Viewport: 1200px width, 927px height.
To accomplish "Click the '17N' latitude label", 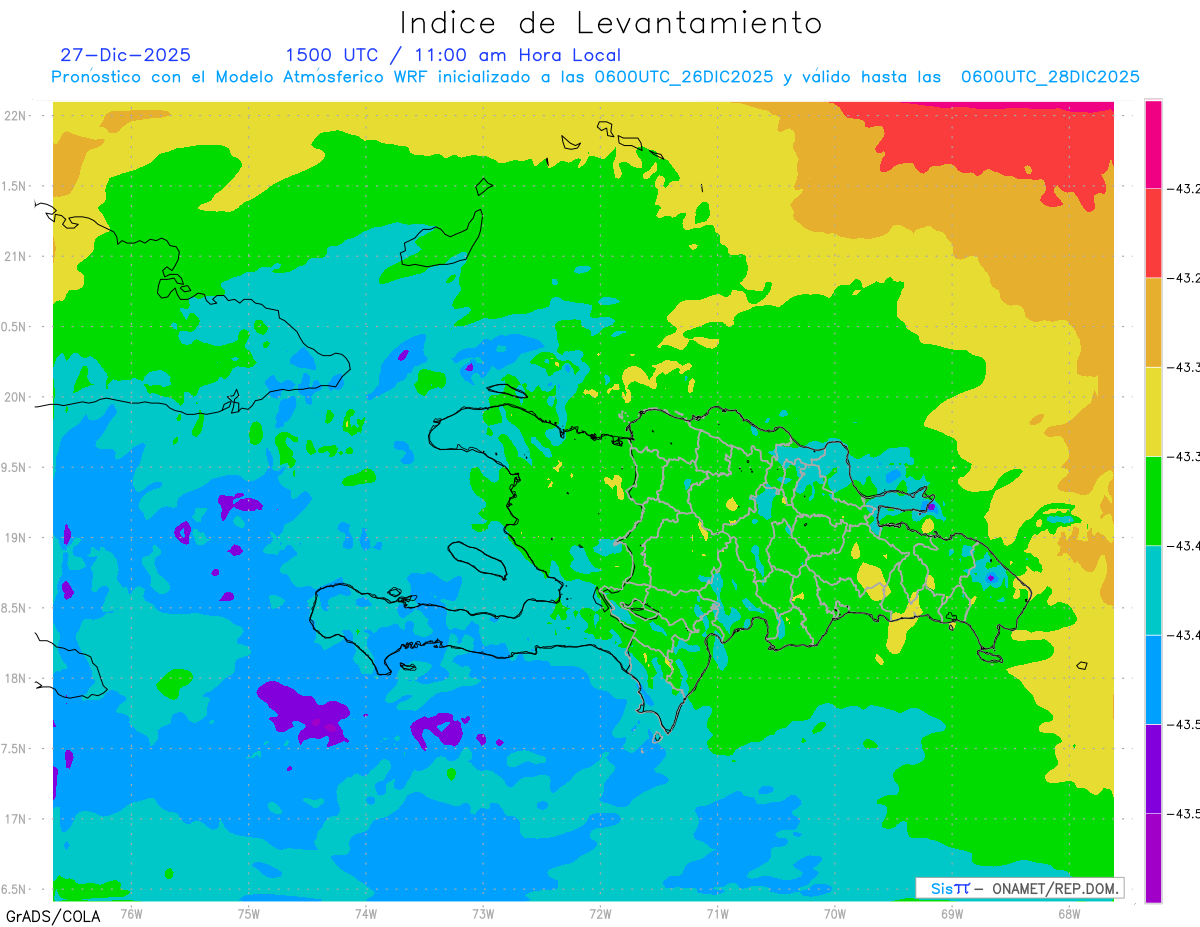I will tap(17, 819).
